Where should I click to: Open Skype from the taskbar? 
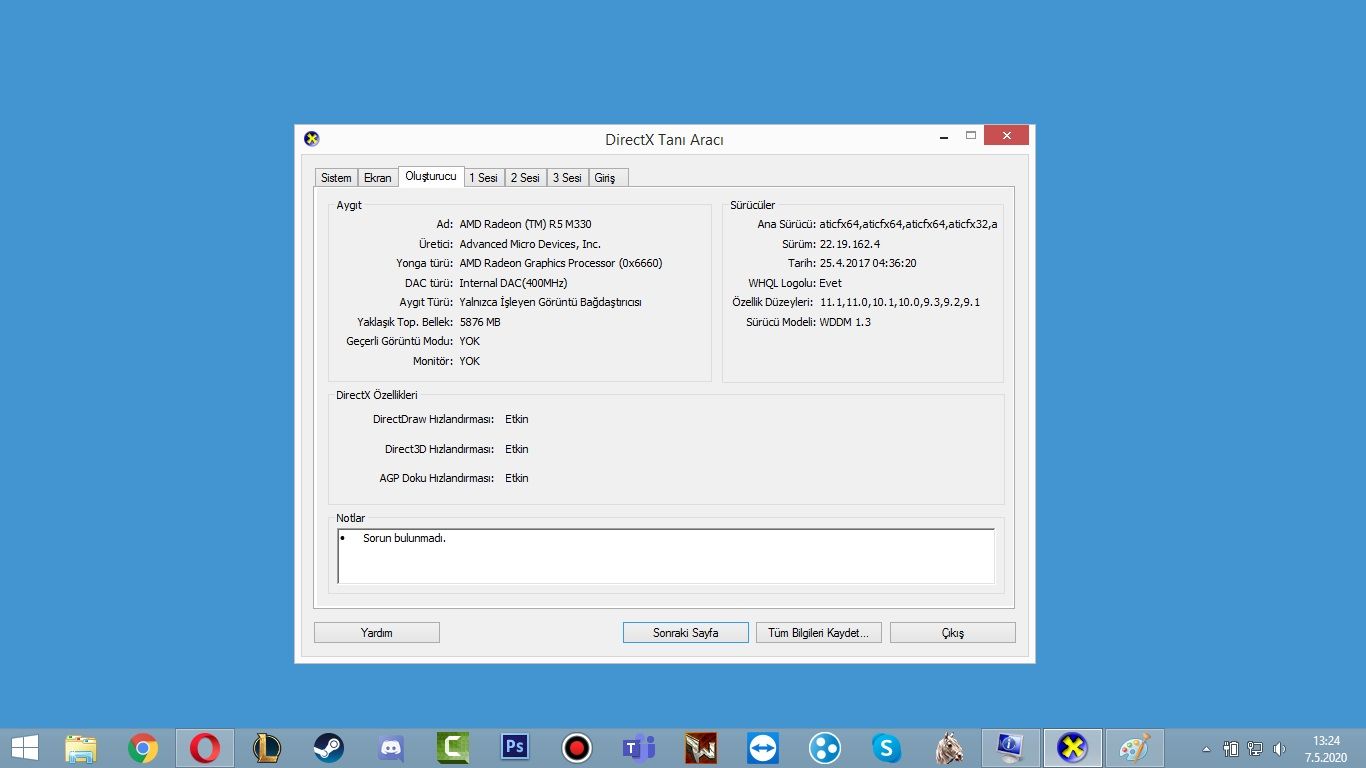887,748
